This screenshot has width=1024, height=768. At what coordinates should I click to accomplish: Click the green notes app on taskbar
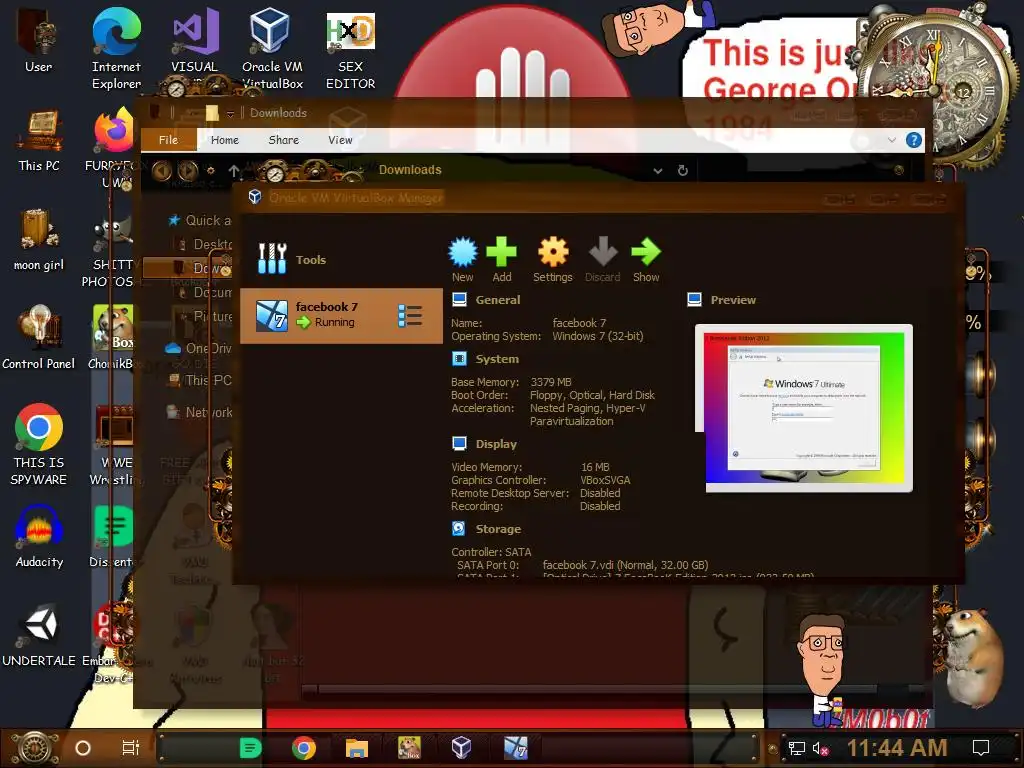pos(250,748)
